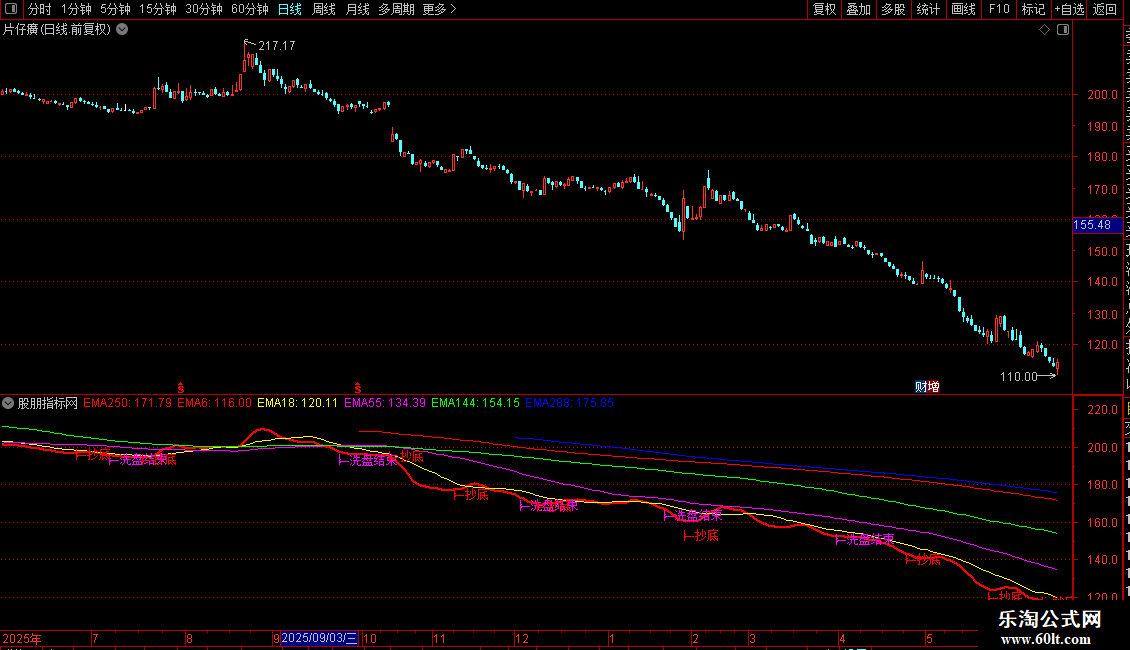Click the 标记 mark button
Image resolution: width=1130 pixels, height=650 pixels.
coord(1033,9)
